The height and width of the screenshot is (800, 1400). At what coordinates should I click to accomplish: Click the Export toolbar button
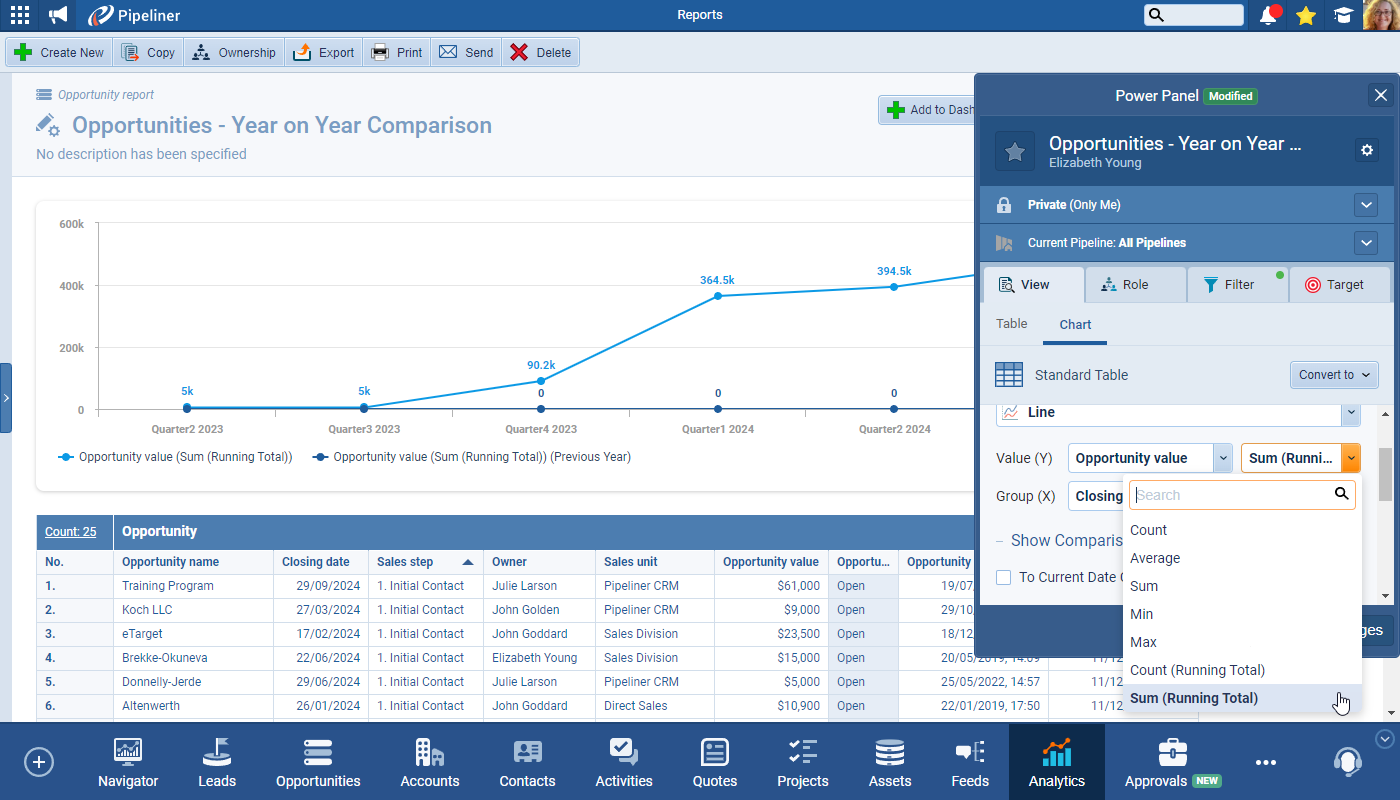point(324,53)
